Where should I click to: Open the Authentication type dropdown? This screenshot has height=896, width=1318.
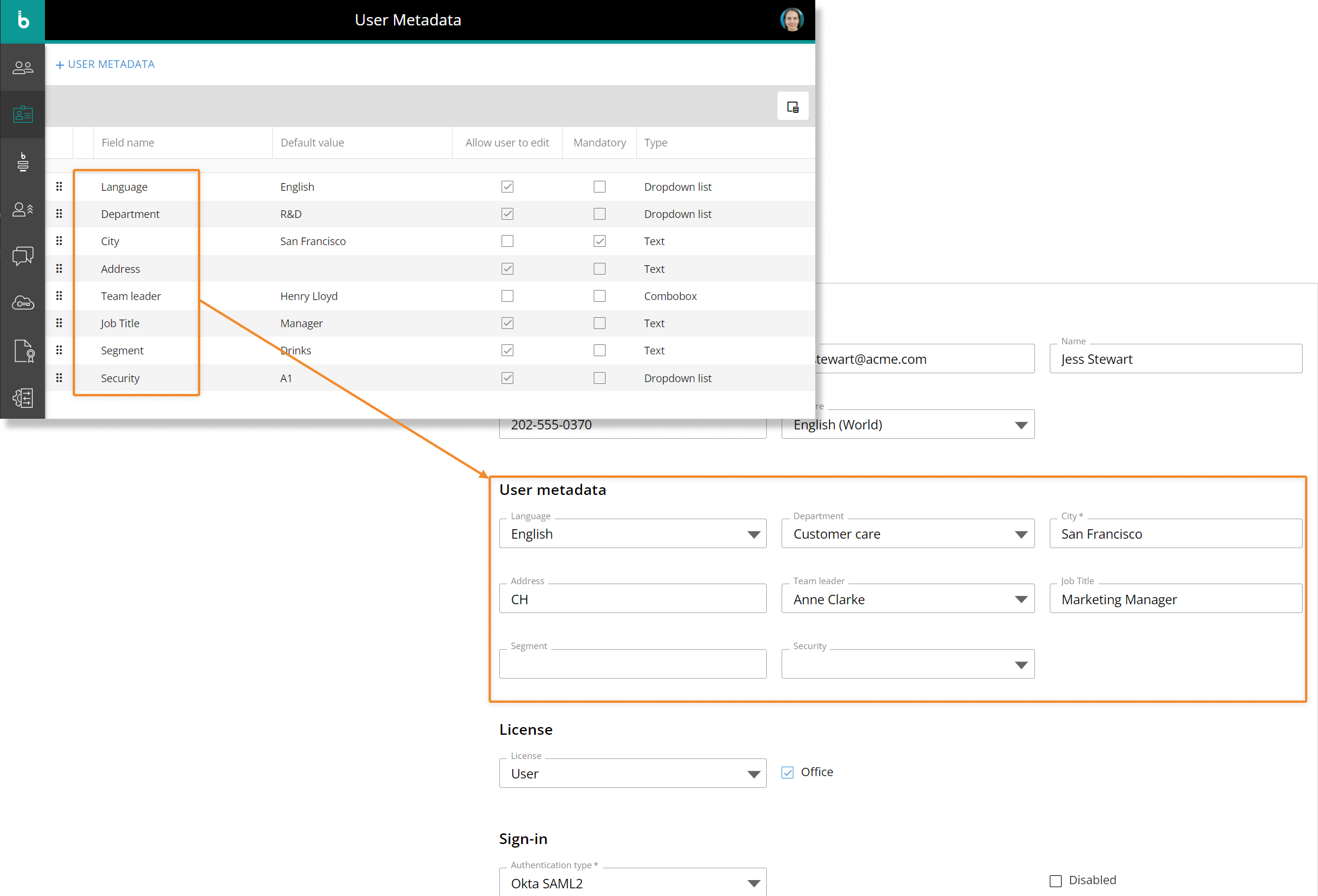point(753,884)
